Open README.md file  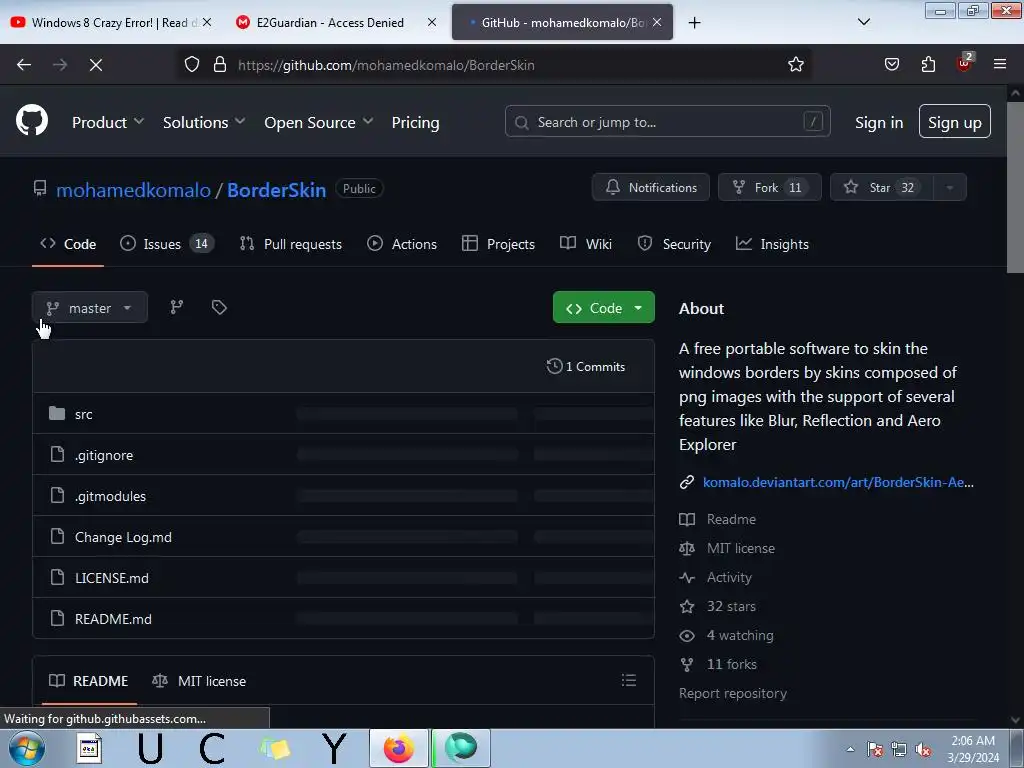pyautogui.click(x=113, y=619)
